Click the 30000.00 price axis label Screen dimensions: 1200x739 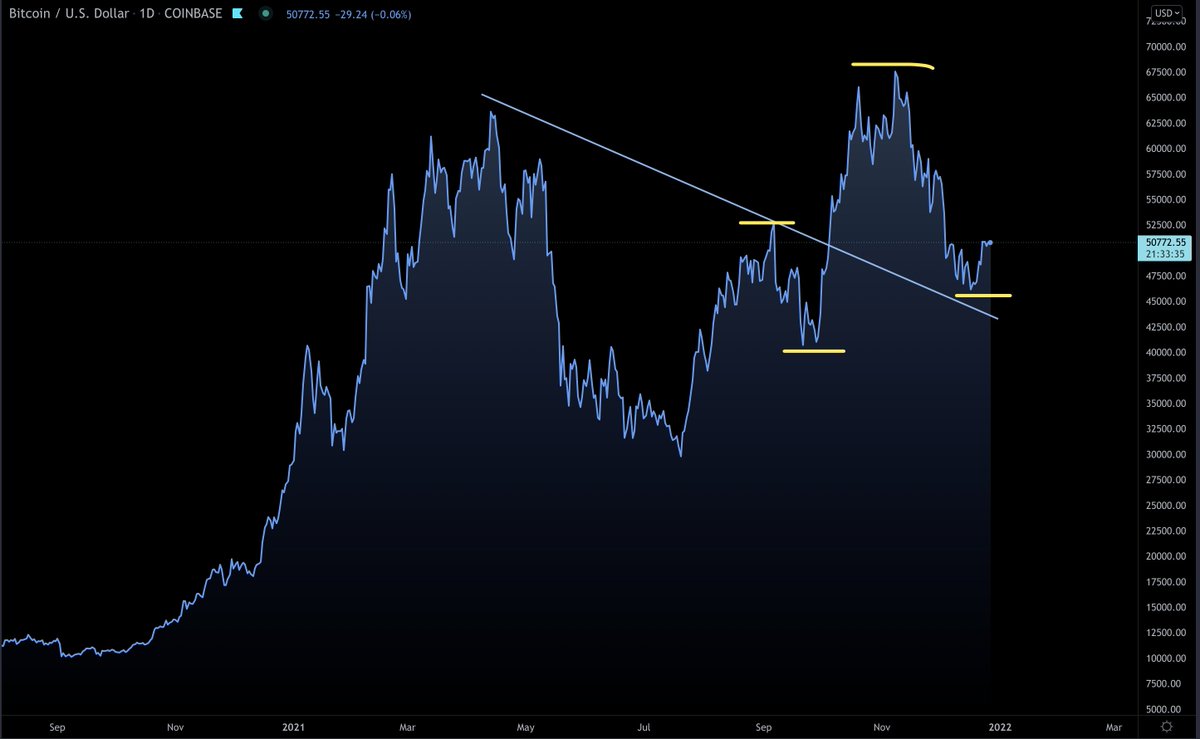click(1166, 454)
